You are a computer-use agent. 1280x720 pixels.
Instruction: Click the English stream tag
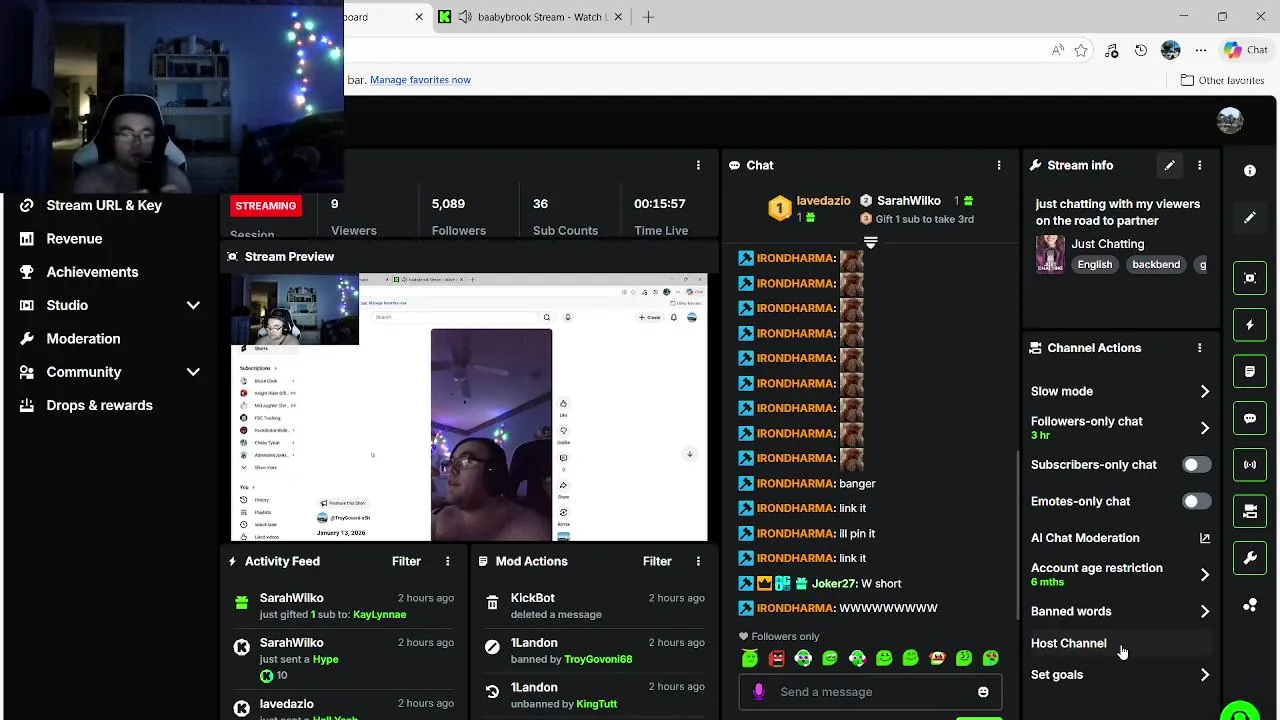(x=1094, y=265)
